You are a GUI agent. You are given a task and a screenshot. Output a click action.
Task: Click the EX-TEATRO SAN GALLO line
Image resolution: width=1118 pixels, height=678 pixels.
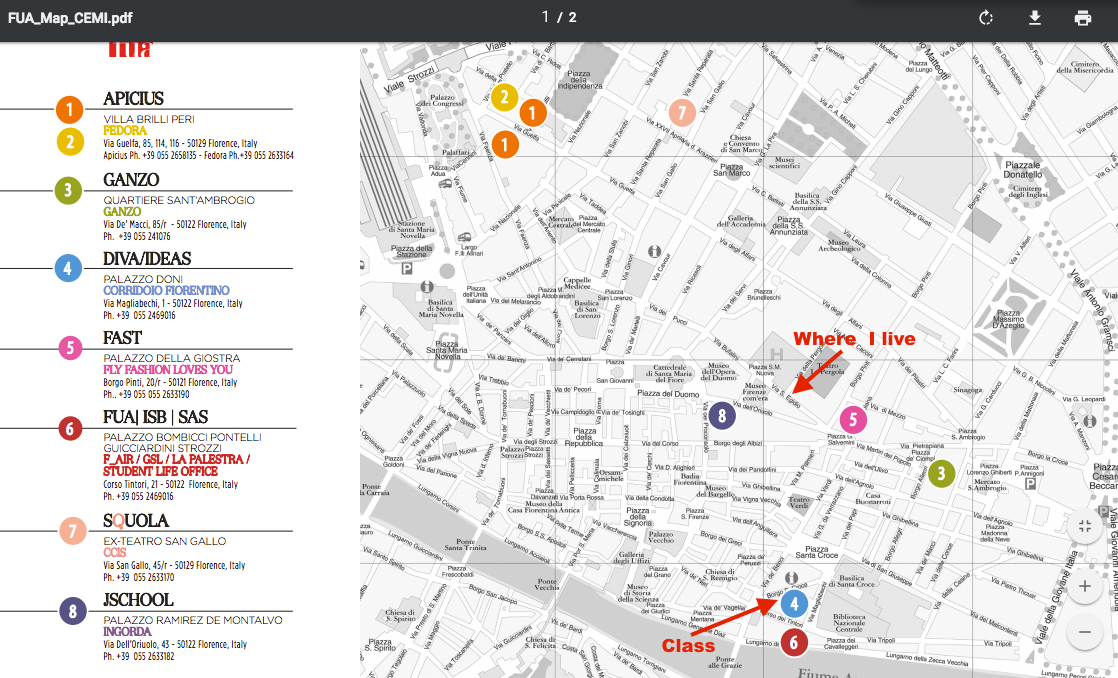[x=164, y=541]
